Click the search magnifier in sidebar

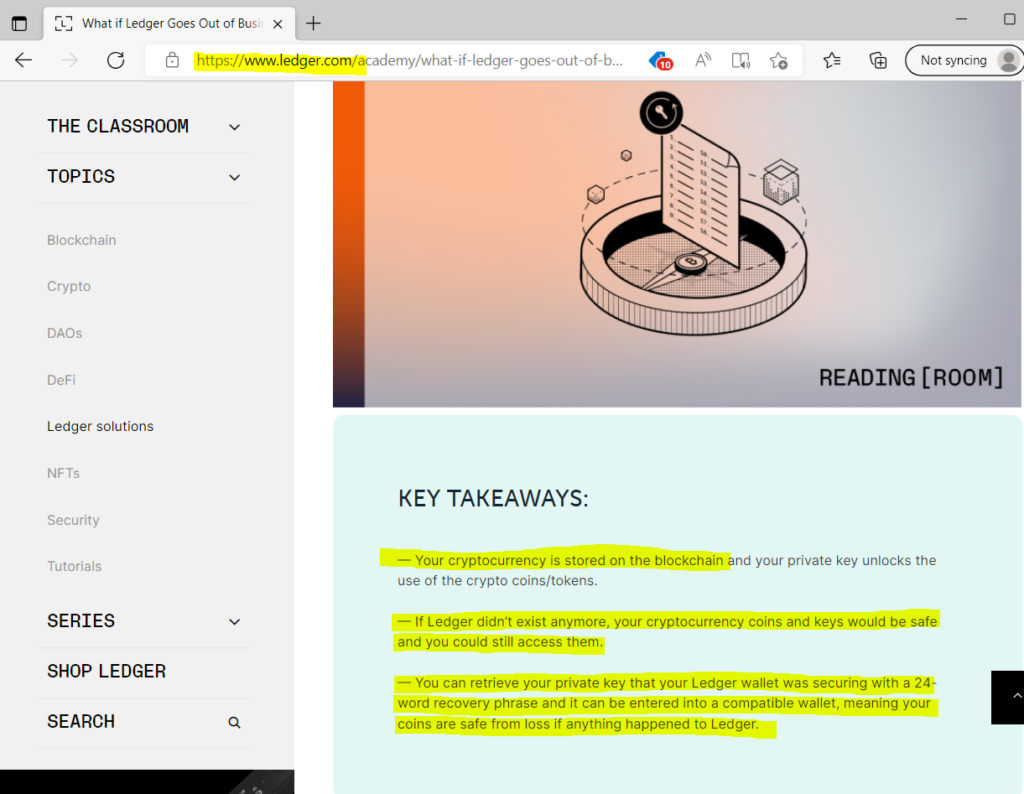pos(234,722)
